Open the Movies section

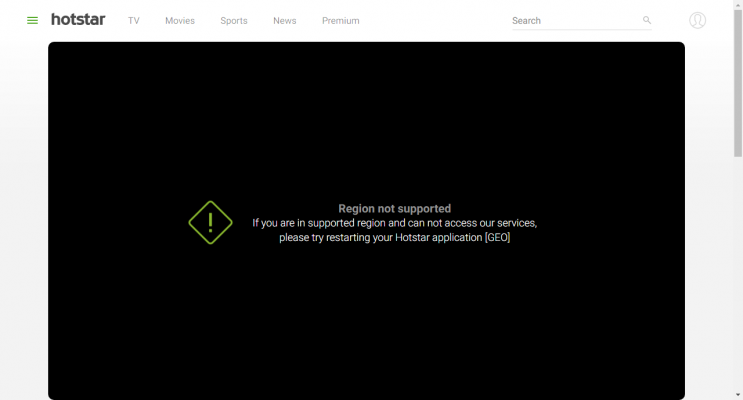coord(180,21)
